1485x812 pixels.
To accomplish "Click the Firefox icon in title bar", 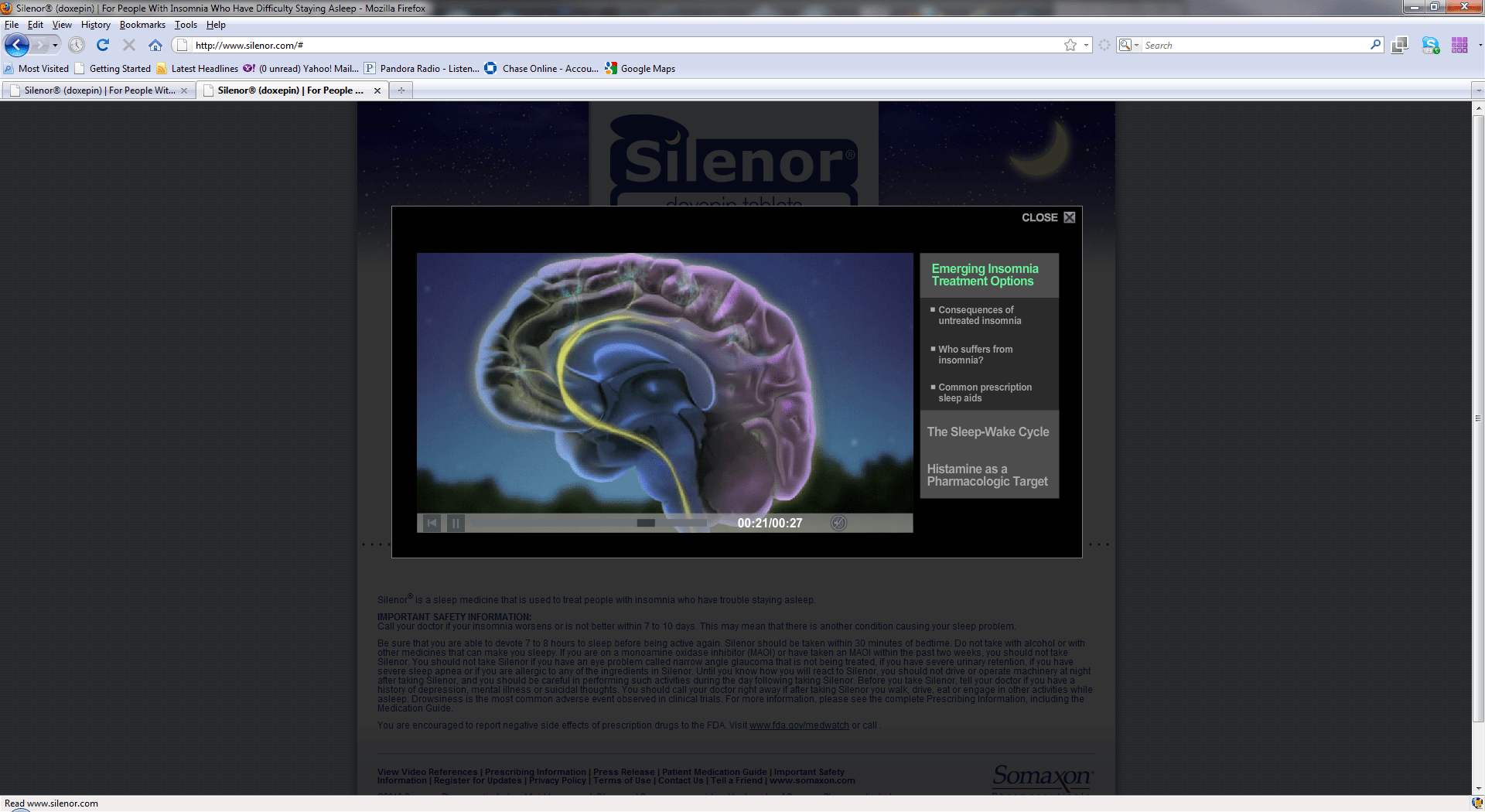I will point(7,8).
